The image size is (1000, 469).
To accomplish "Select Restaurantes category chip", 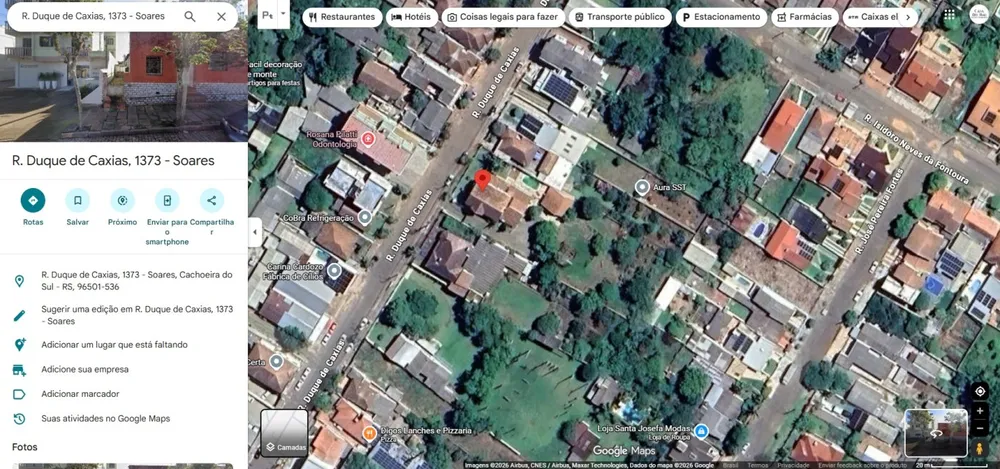I will coord(342,17).
